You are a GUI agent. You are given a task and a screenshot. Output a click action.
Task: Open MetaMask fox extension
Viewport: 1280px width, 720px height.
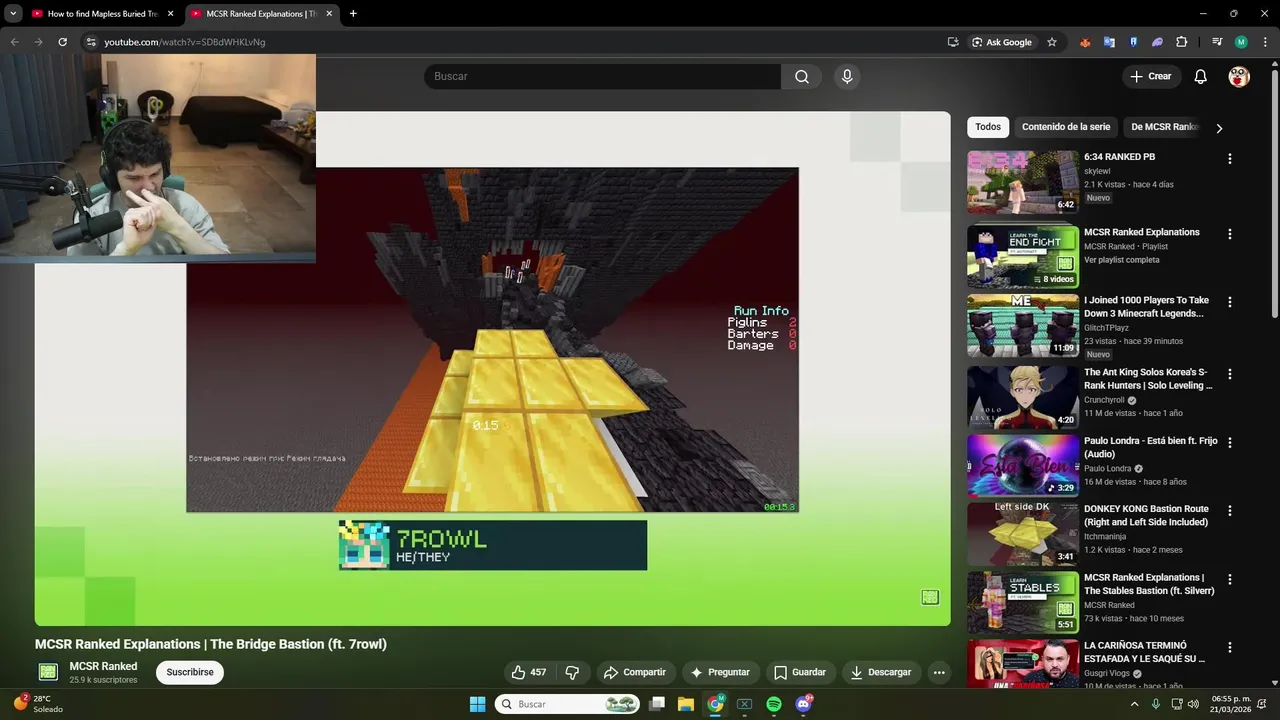click(1085, 42)
